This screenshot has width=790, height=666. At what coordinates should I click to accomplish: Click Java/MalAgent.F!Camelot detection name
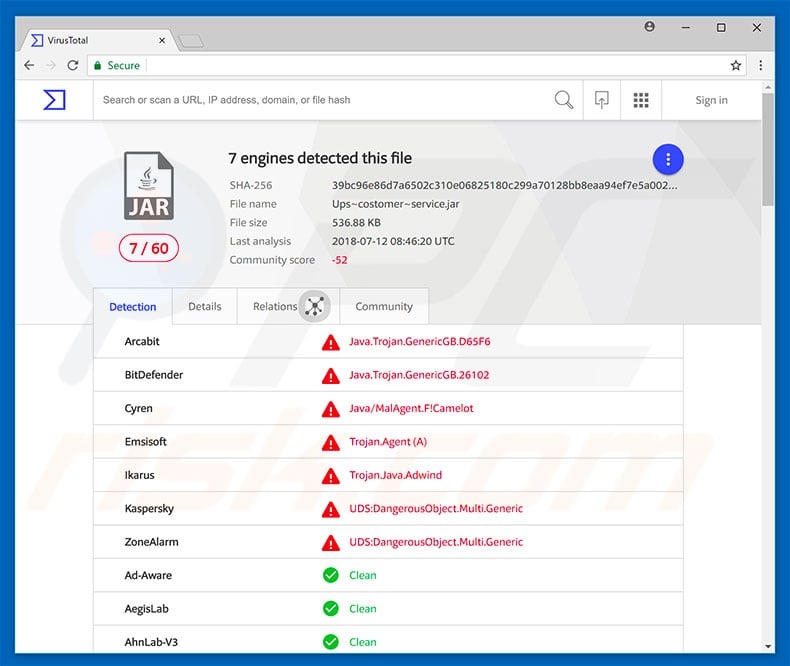tap(411, 408)
